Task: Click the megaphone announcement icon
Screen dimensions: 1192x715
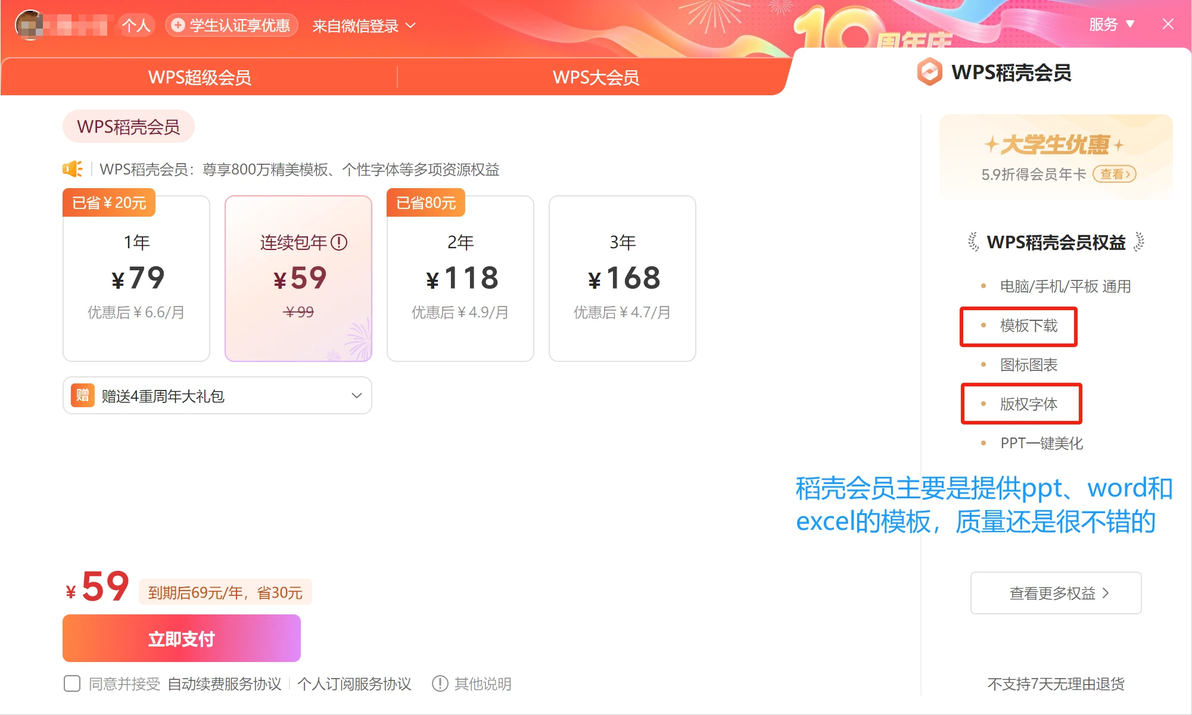Action: point(73,169)
